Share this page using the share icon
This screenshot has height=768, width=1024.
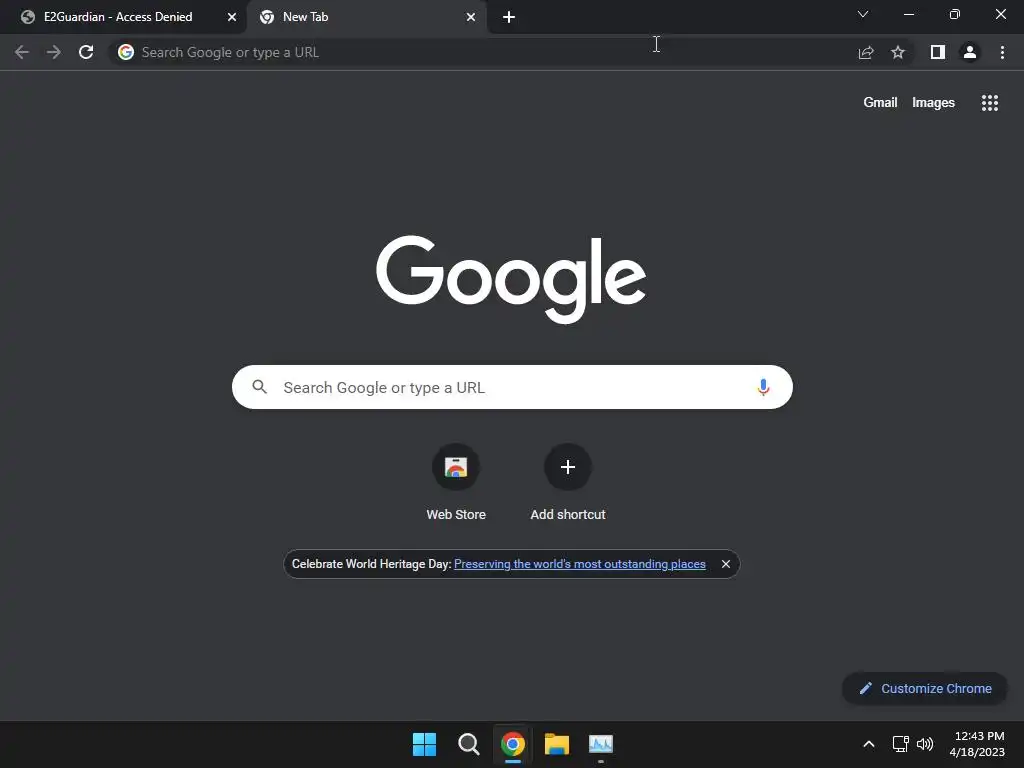pyautogui.click(x=866, y=52)
